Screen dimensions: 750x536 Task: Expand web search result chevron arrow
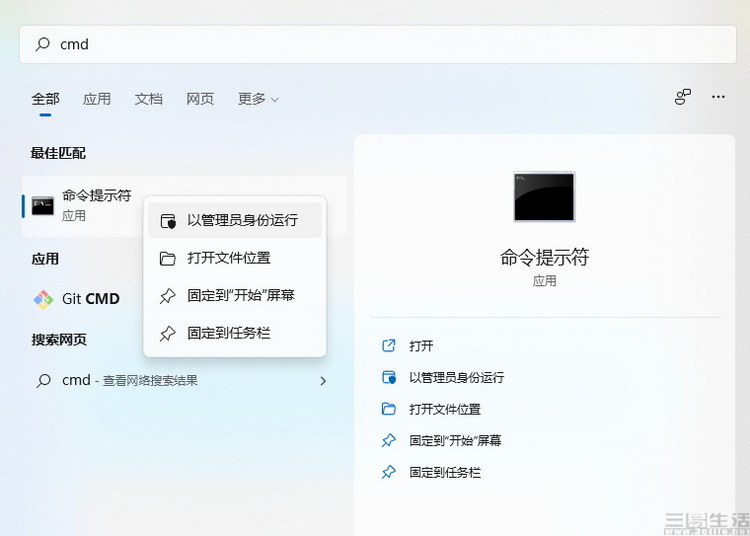pos(323,381)
